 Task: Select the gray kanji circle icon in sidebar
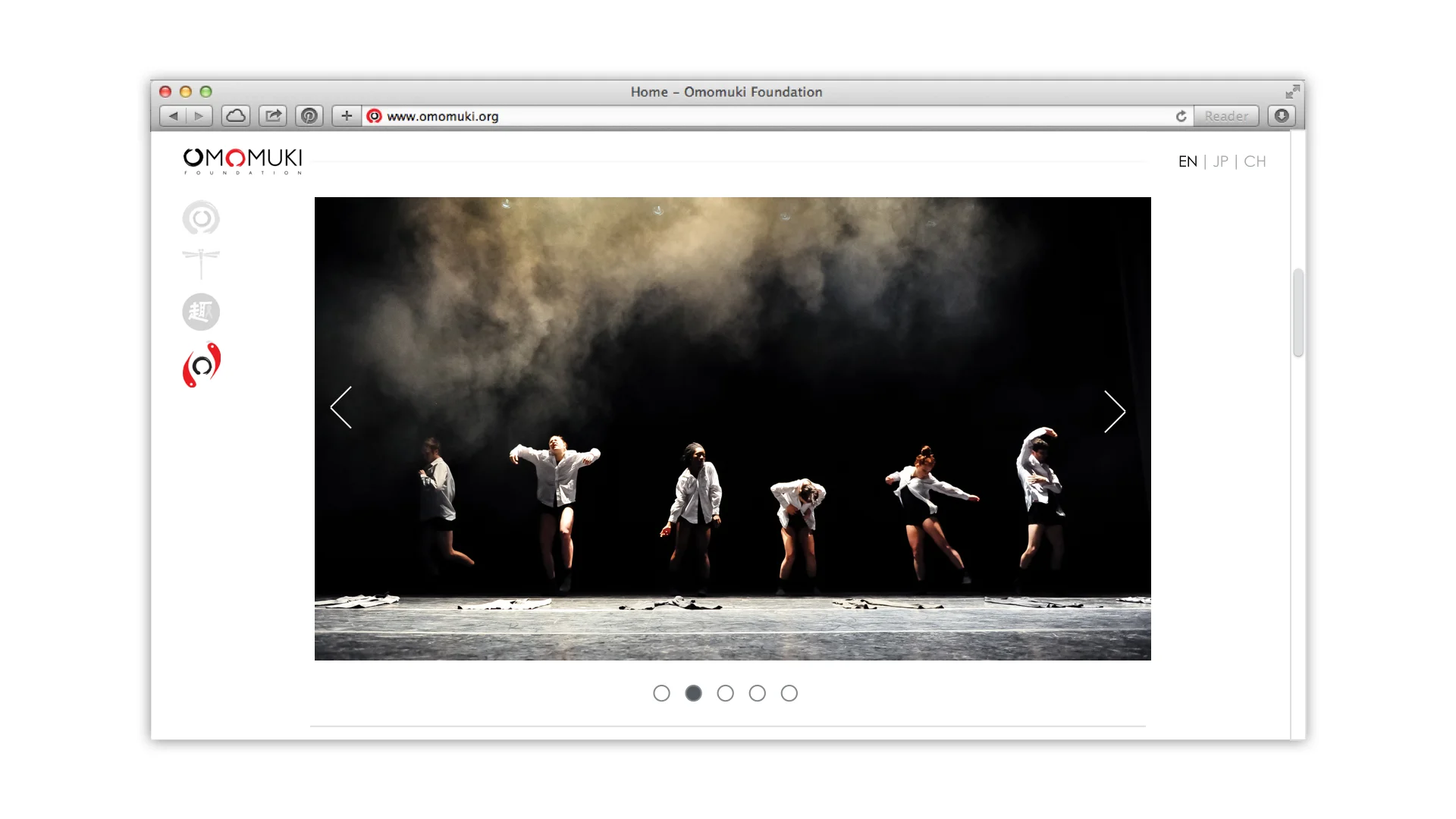201,312
